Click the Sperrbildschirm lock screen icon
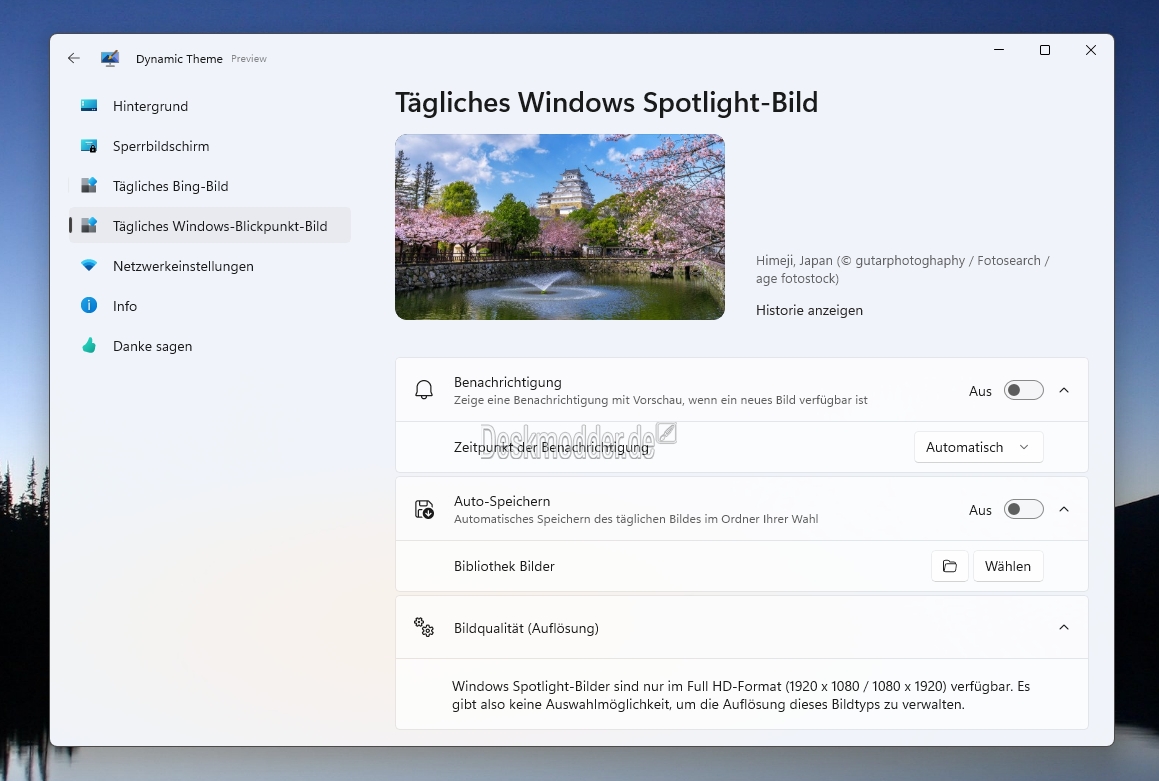Screen dimensions: 1159x781 click(89, 146)
